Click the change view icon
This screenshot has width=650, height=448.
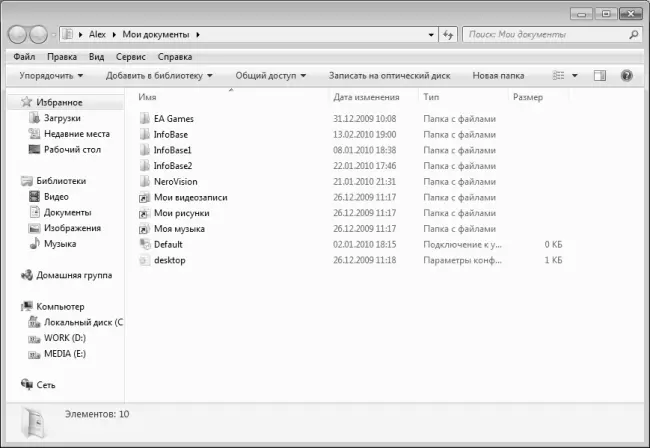coord(558,75)
